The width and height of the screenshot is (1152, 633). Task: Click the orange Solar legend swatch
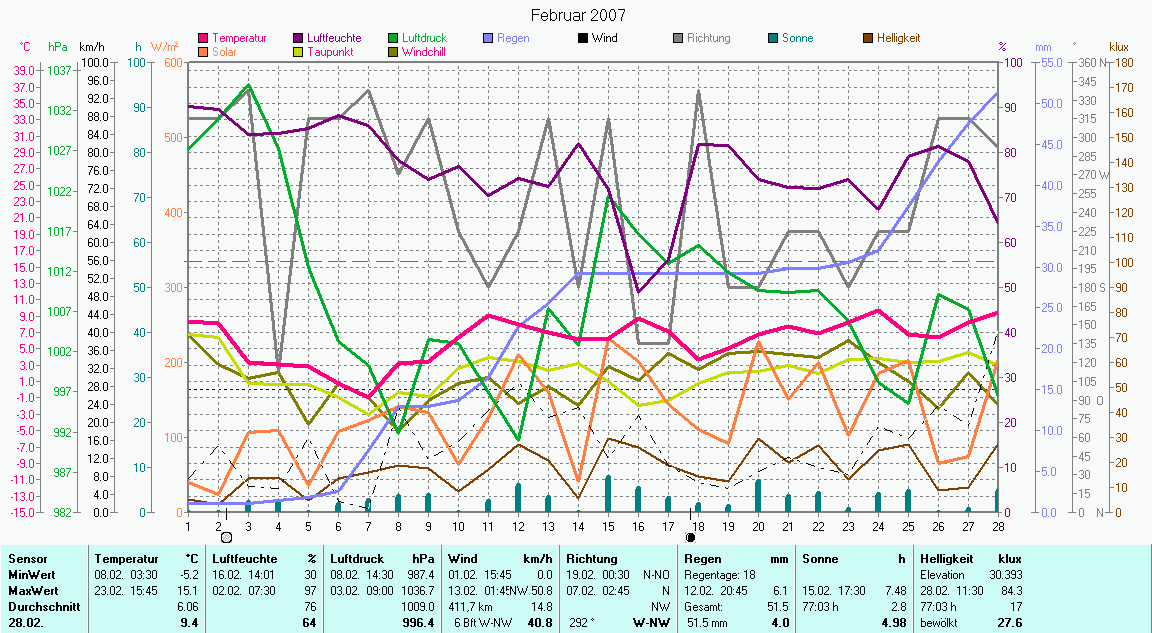tap(204, 51)
